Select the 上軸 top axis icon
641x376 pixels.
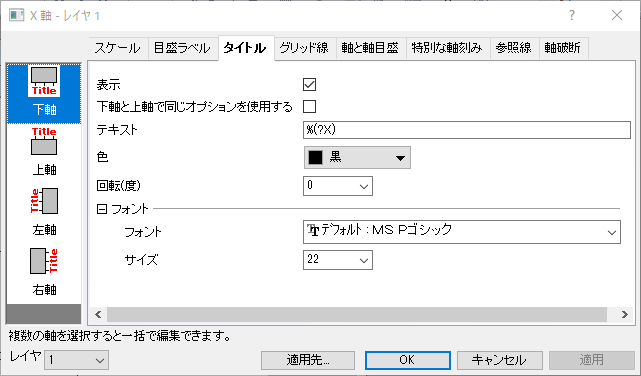(x=44, y=152)
